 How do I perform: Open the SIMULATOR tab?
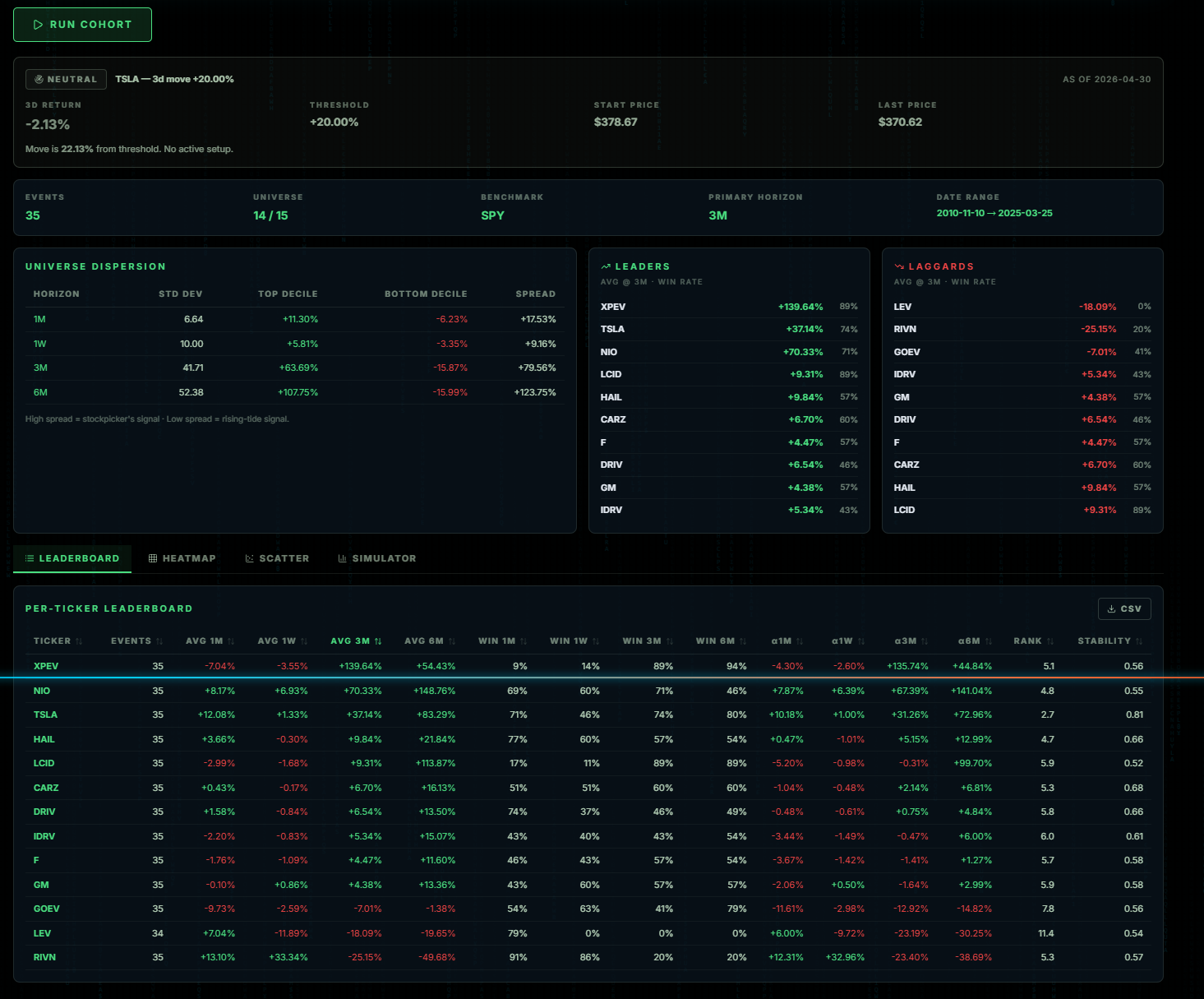pyautogui.click(x=377, y=558)
